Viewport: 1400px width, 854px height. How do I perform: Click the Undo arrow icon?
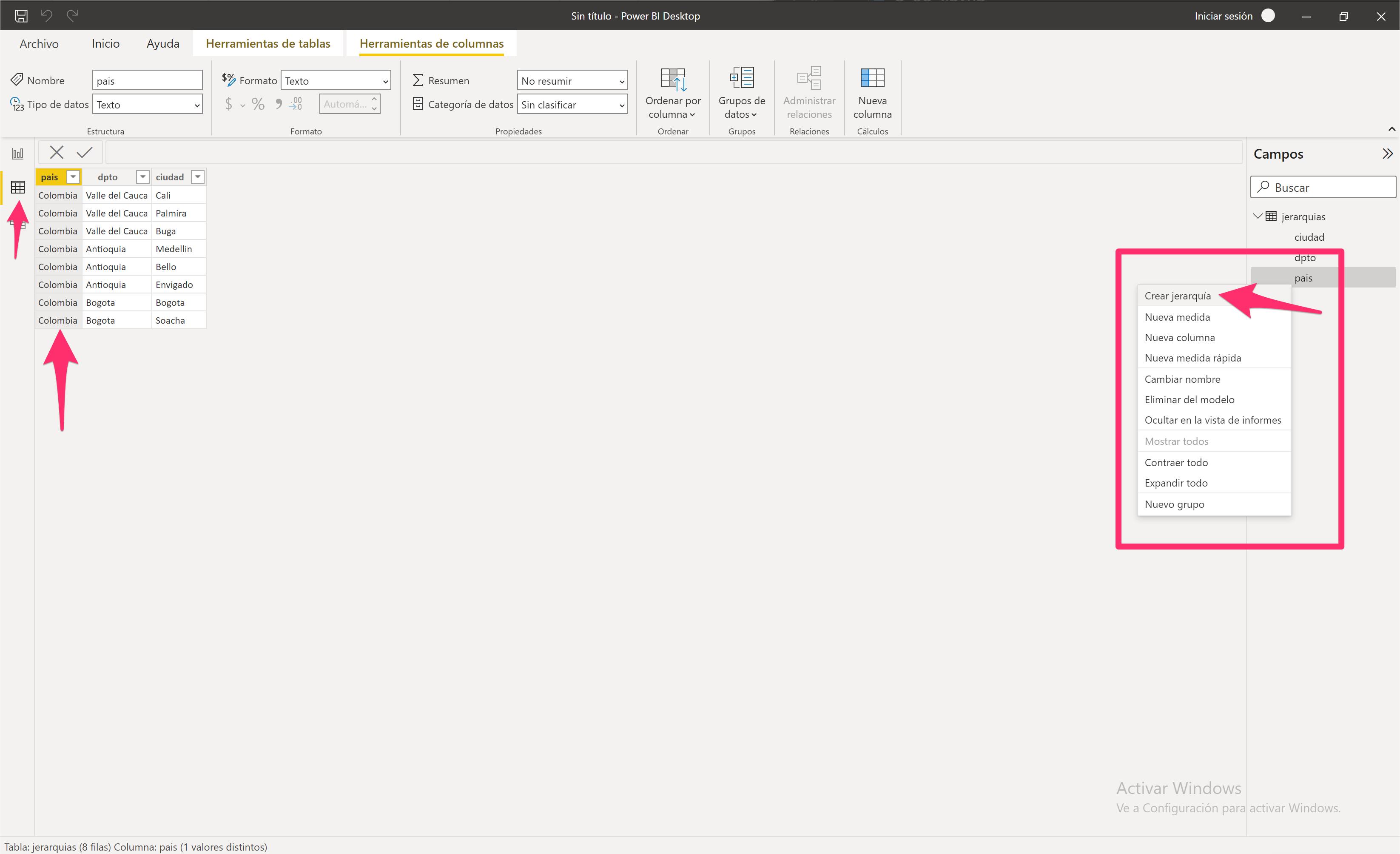point(47,16)
